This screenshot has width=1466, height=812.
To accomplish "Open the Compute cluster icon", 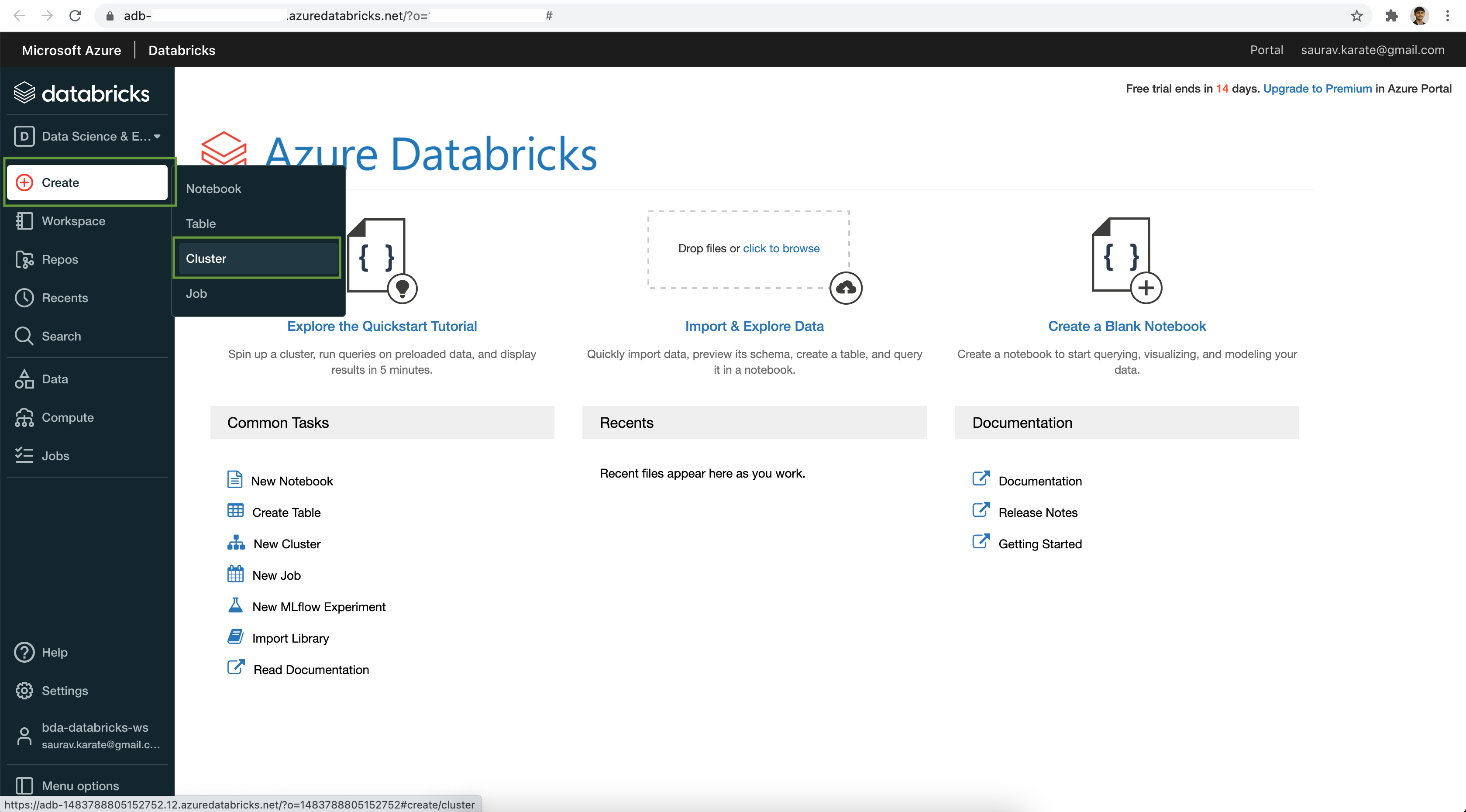I will coord(24,417).
